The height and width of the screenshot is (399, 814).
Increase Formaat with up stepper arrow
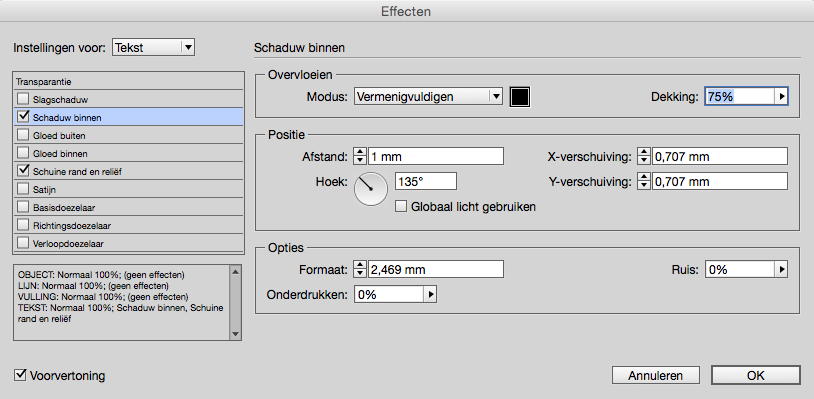pos(360,265)
